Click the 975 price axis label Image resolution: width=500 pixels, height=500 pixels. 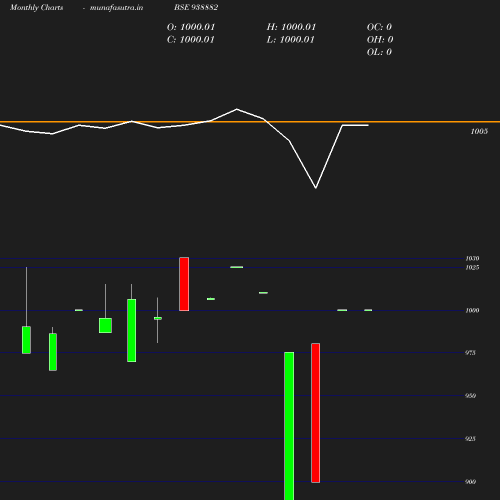tap(470, 353)
